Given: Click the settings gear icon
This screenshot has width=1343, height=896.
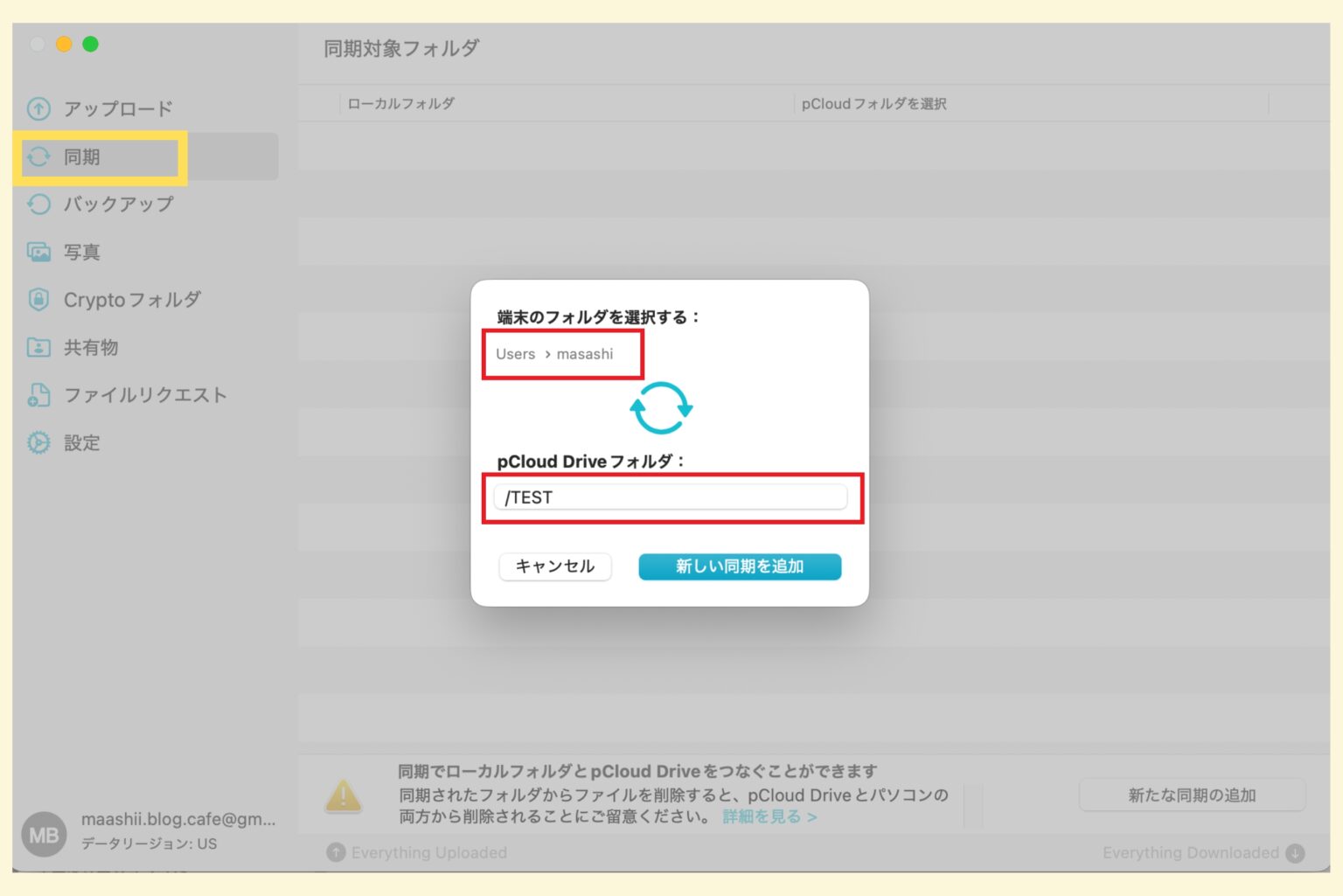Looking at the screenshot, I should pos(38,443).
